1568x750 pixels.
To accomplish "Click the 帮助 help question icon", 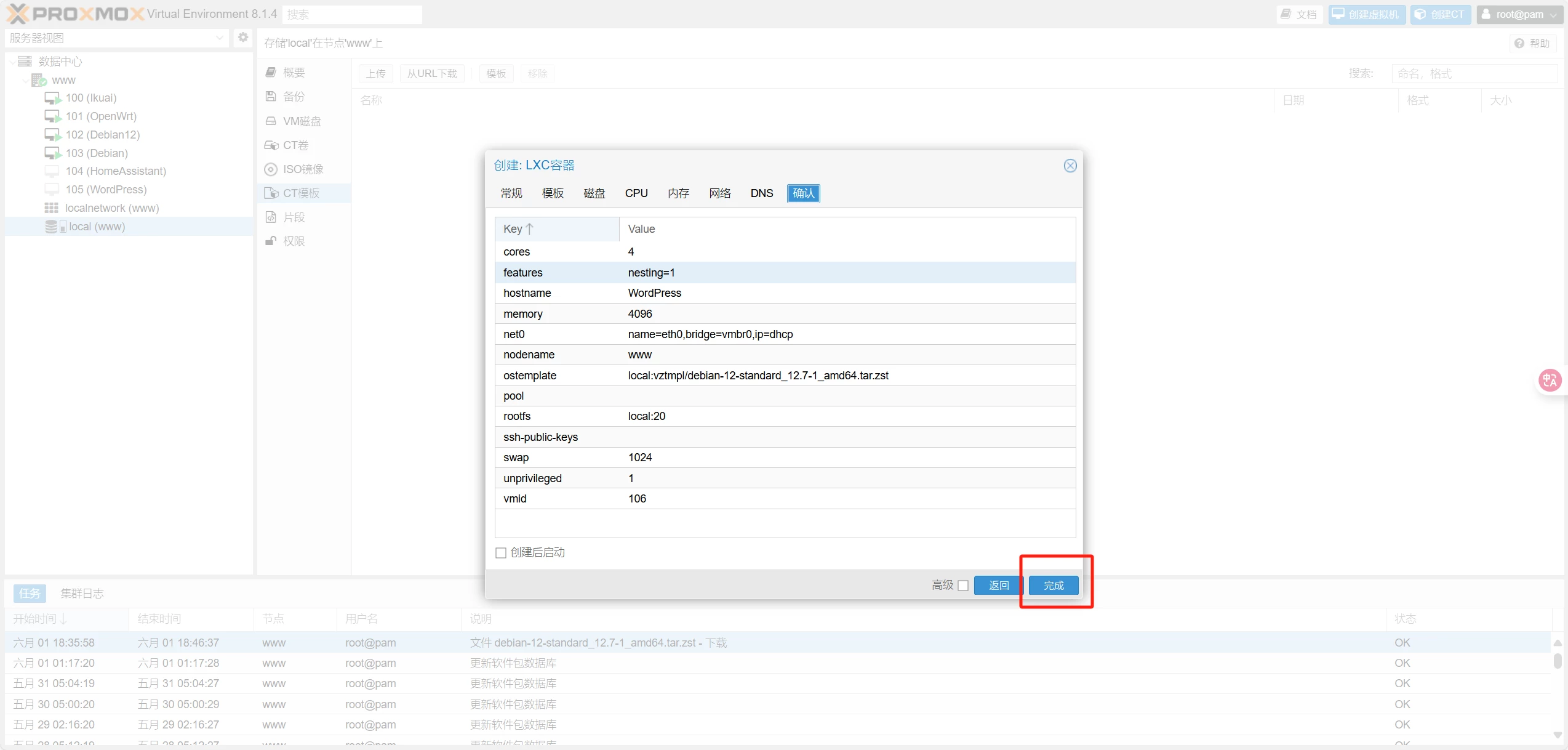I will (x=1519, y=43).
